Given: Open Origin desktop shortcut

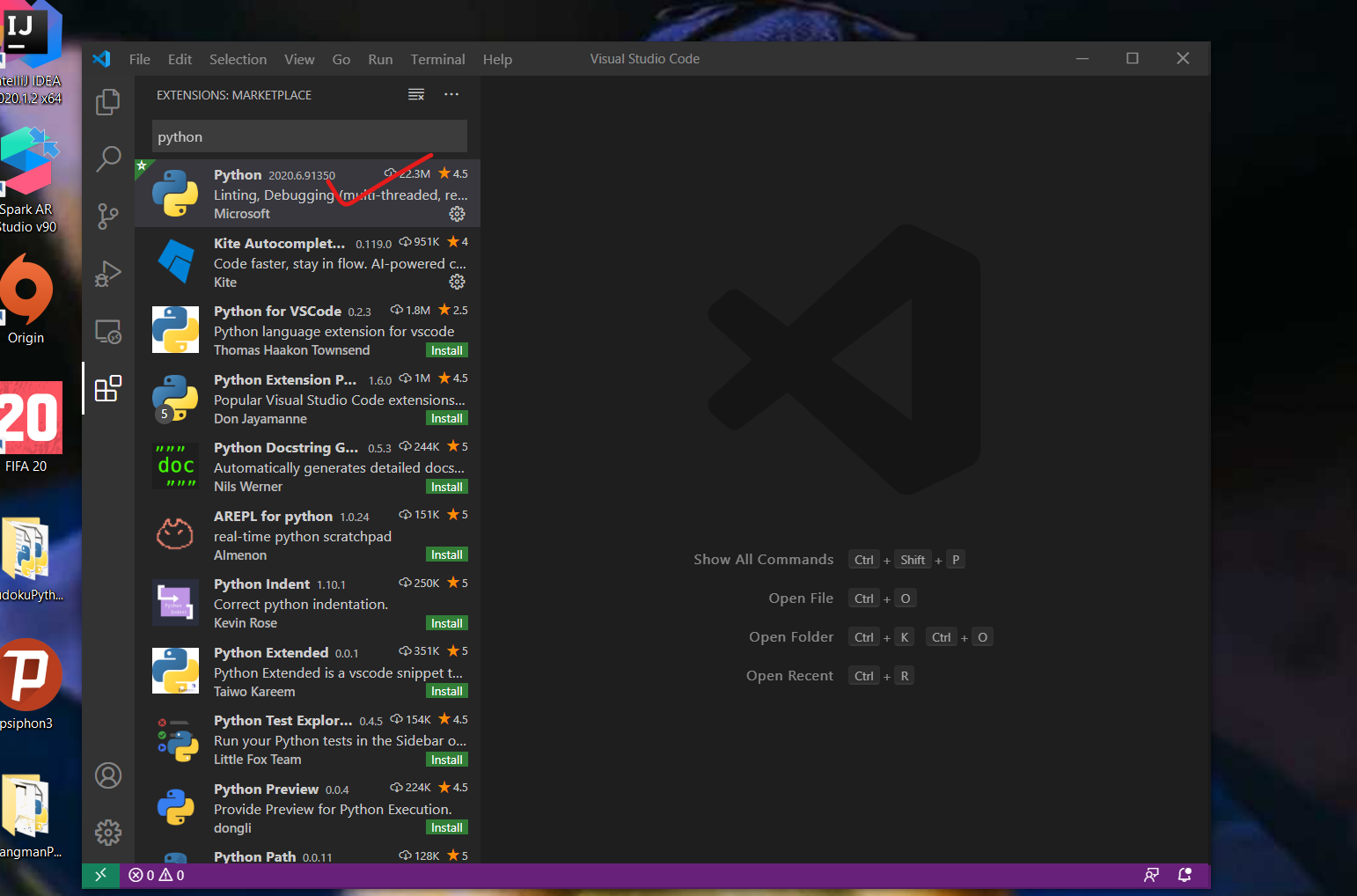Looking at the screenshot, I should [x=26, y=299].
